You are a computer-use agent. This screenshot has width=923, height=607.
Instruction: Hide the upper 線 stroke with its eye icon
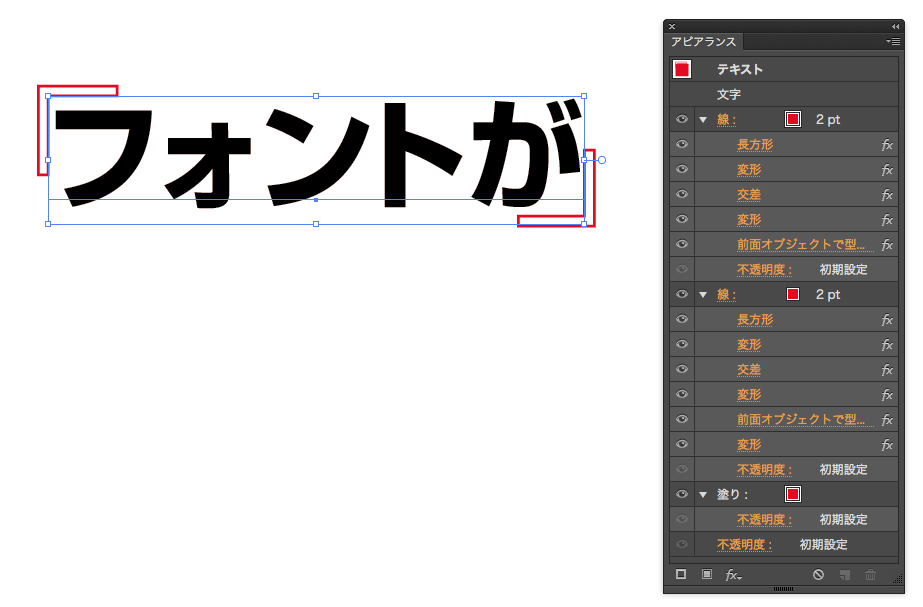tap(682, 120)
